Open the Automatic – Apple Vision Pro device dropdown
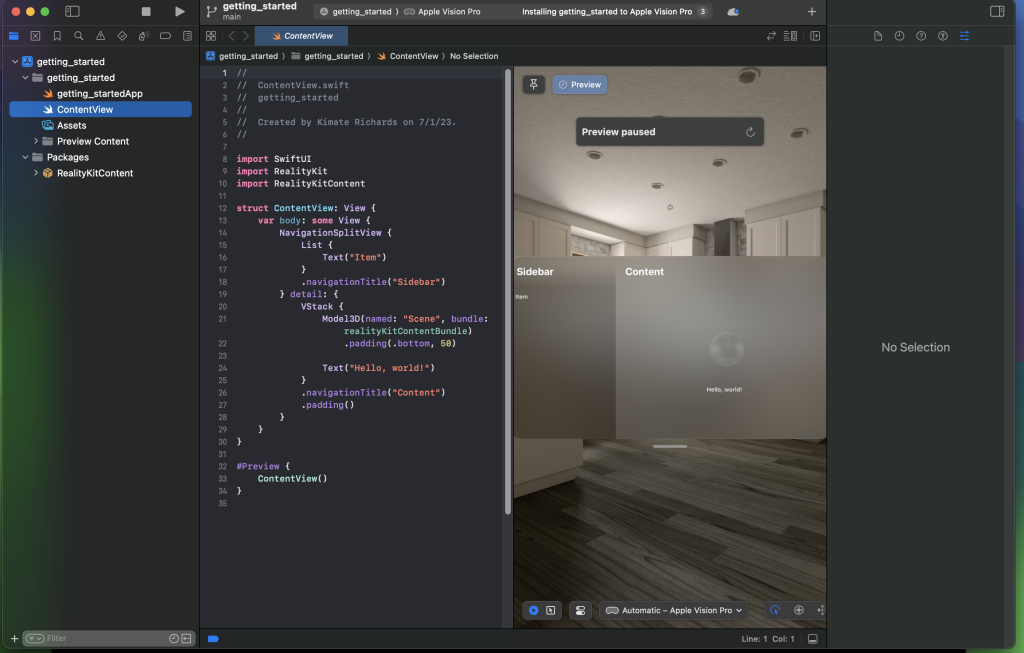1024x653 pixels. [x=672, y=609]
